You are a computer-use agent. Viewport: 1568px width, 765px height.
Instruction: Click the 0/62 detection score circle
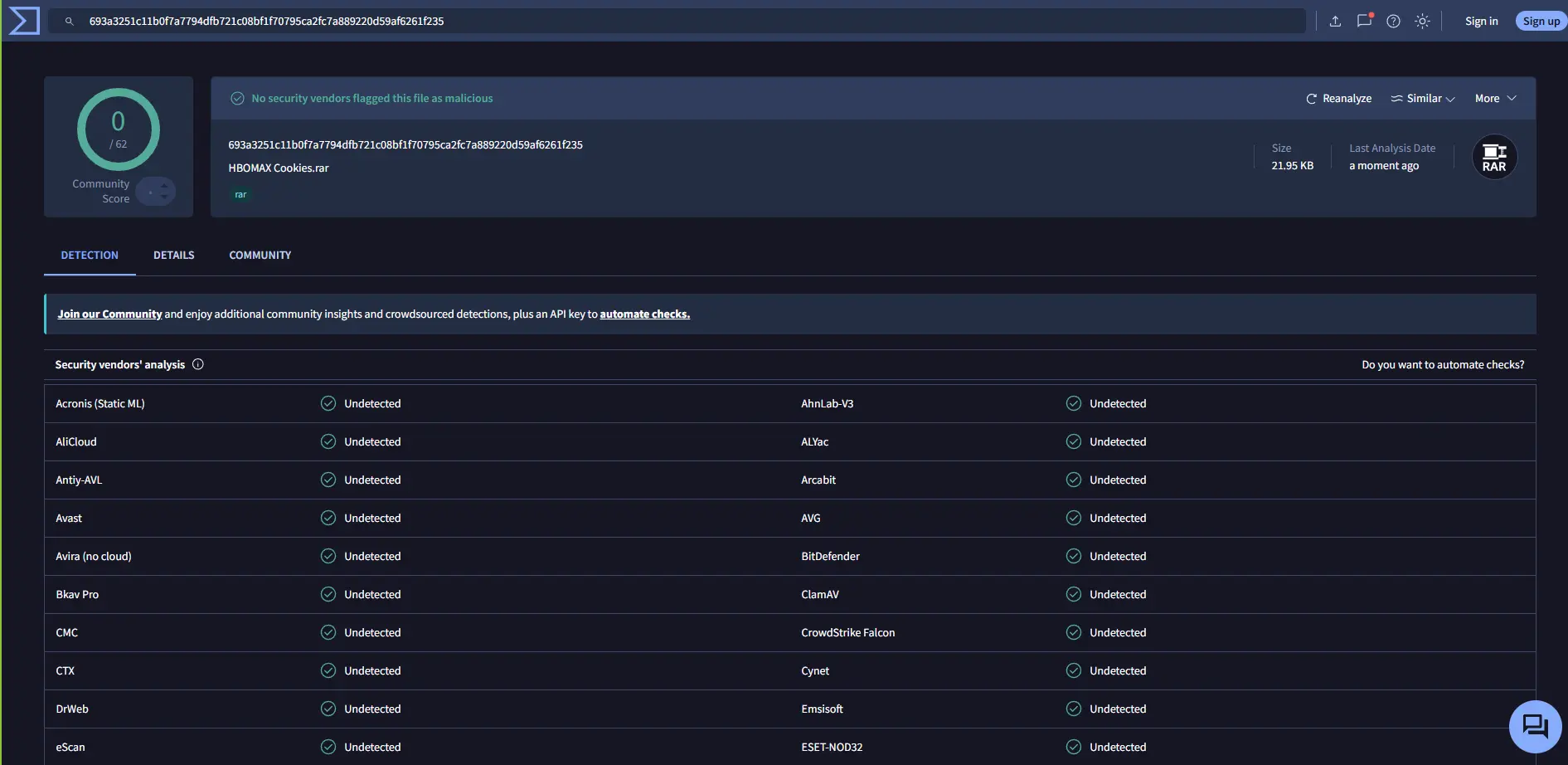click(x=119, y=129)
